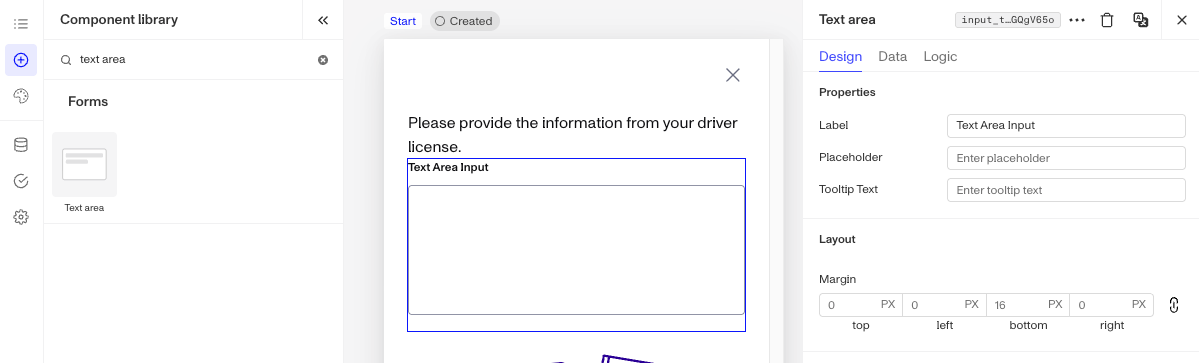Edit the bottom margin value 16
The width and height of the screenshot is (1199, 363).
tap(1028, 305)
